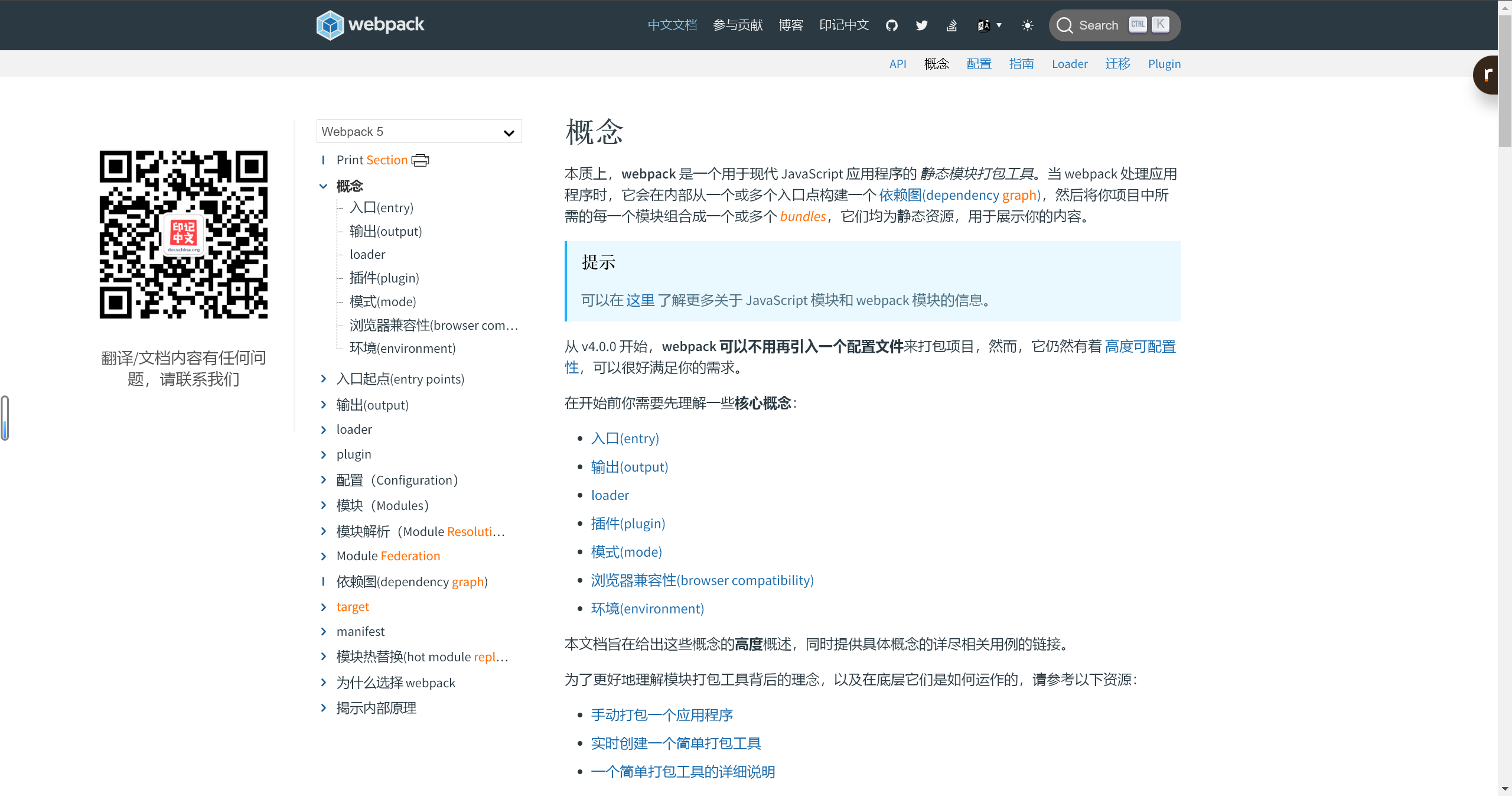1512x796 pixels.
Task: Open the 参与贡献 menu item
Action: (738, 25)
